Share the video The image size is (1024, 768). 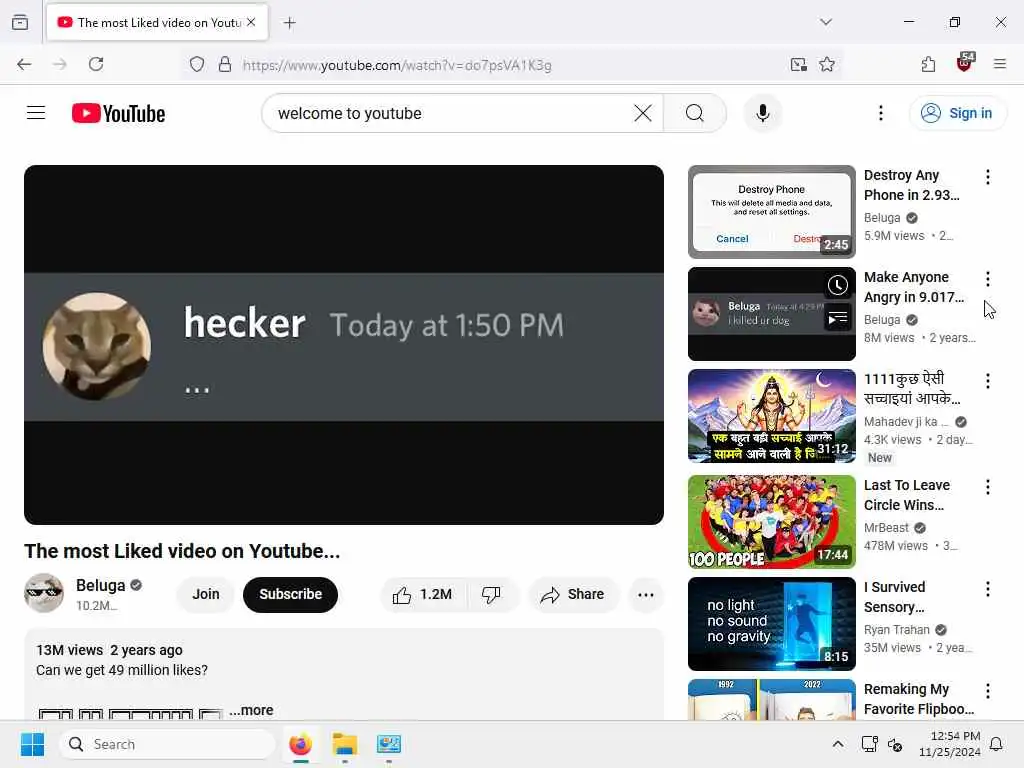click(573, 594)
